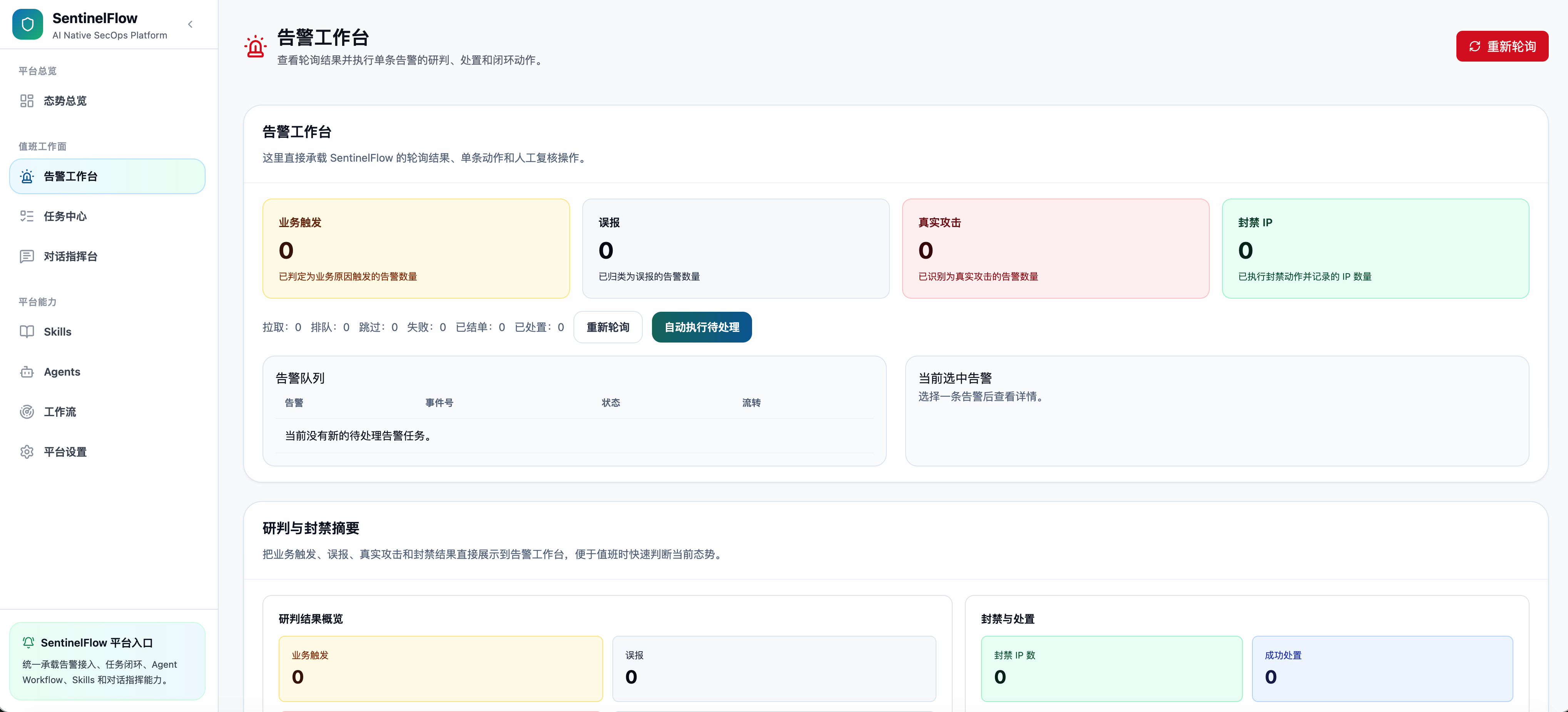1568x712 pixels.
Task: Select the 误报 stat card with 已归类为误报 text
Action: [x=736, y=249]
